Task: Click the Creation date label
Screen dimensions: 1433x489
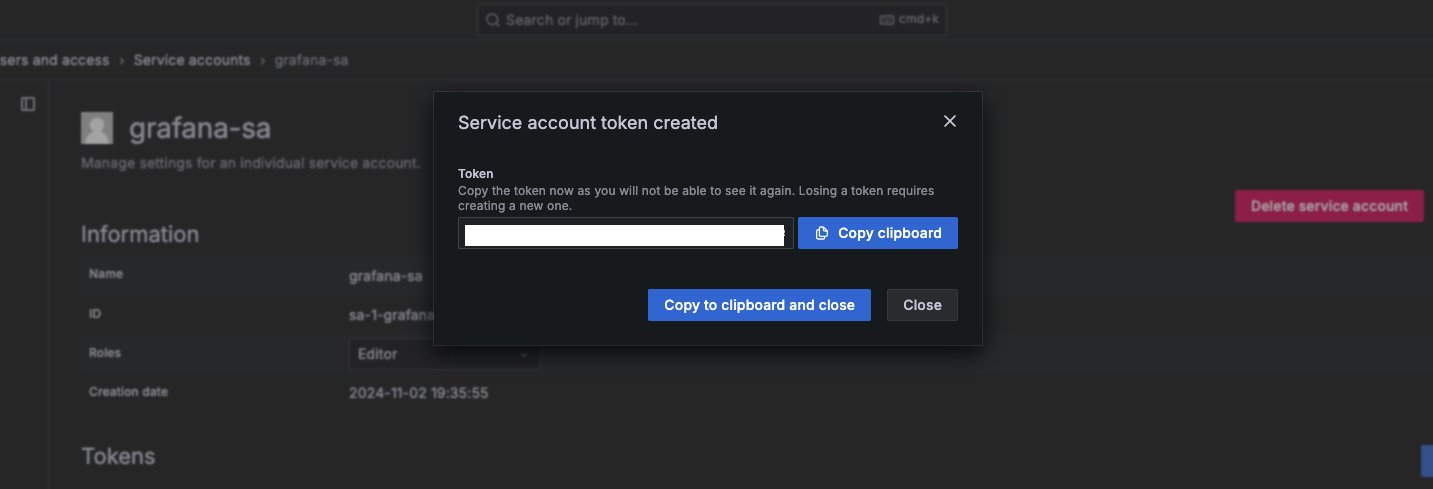Action: [128, 392]
